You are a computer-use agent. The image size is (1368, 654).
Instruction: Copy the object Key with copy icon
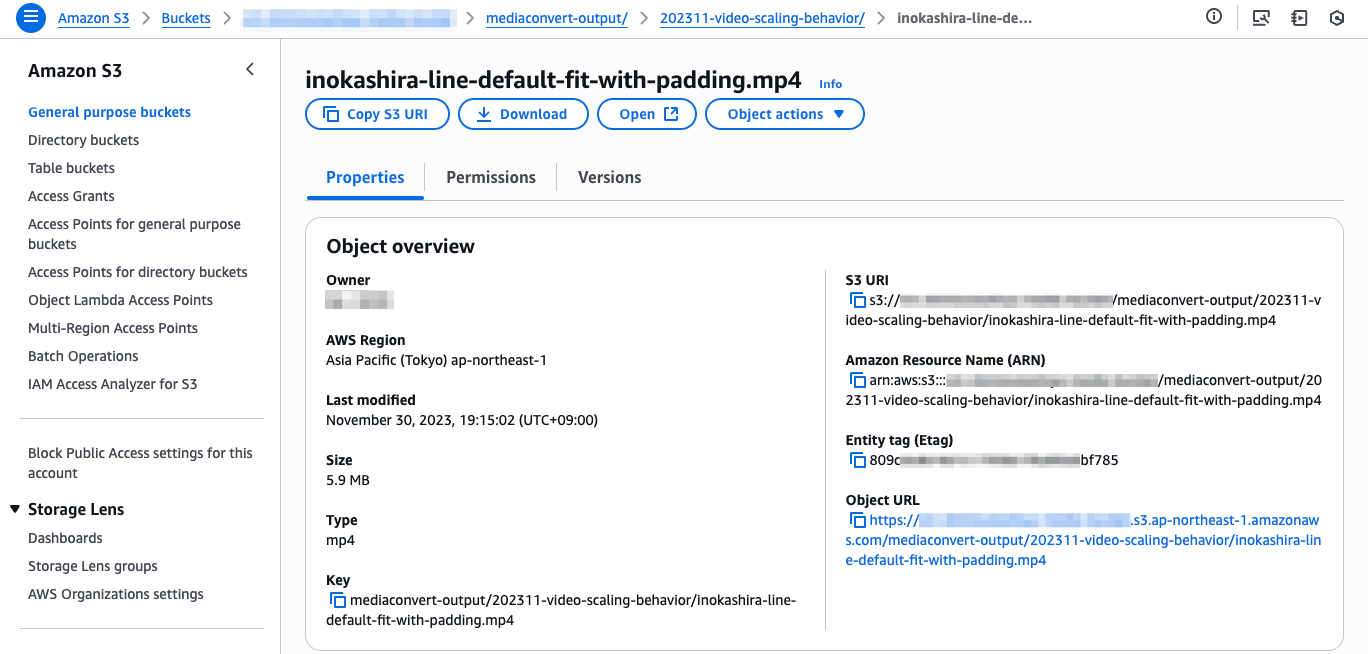337,600
